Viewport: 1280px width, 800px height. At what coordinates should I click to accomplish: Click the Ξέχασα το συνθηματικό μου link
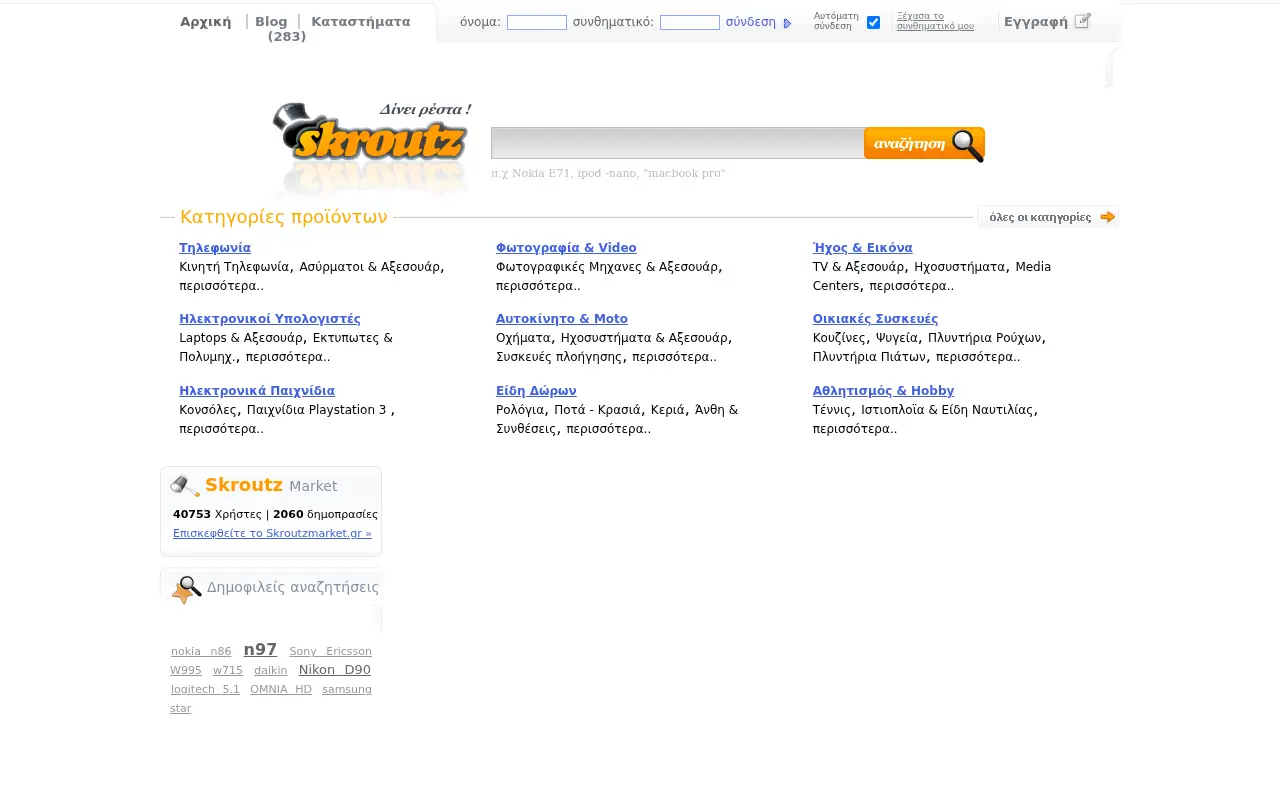coord(935,21)
